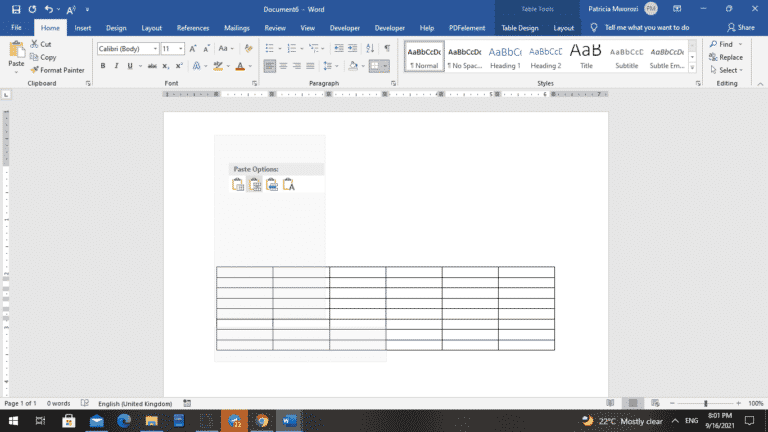Click the first cell of the table
The image size is (768, 432).
pos(245,272)
